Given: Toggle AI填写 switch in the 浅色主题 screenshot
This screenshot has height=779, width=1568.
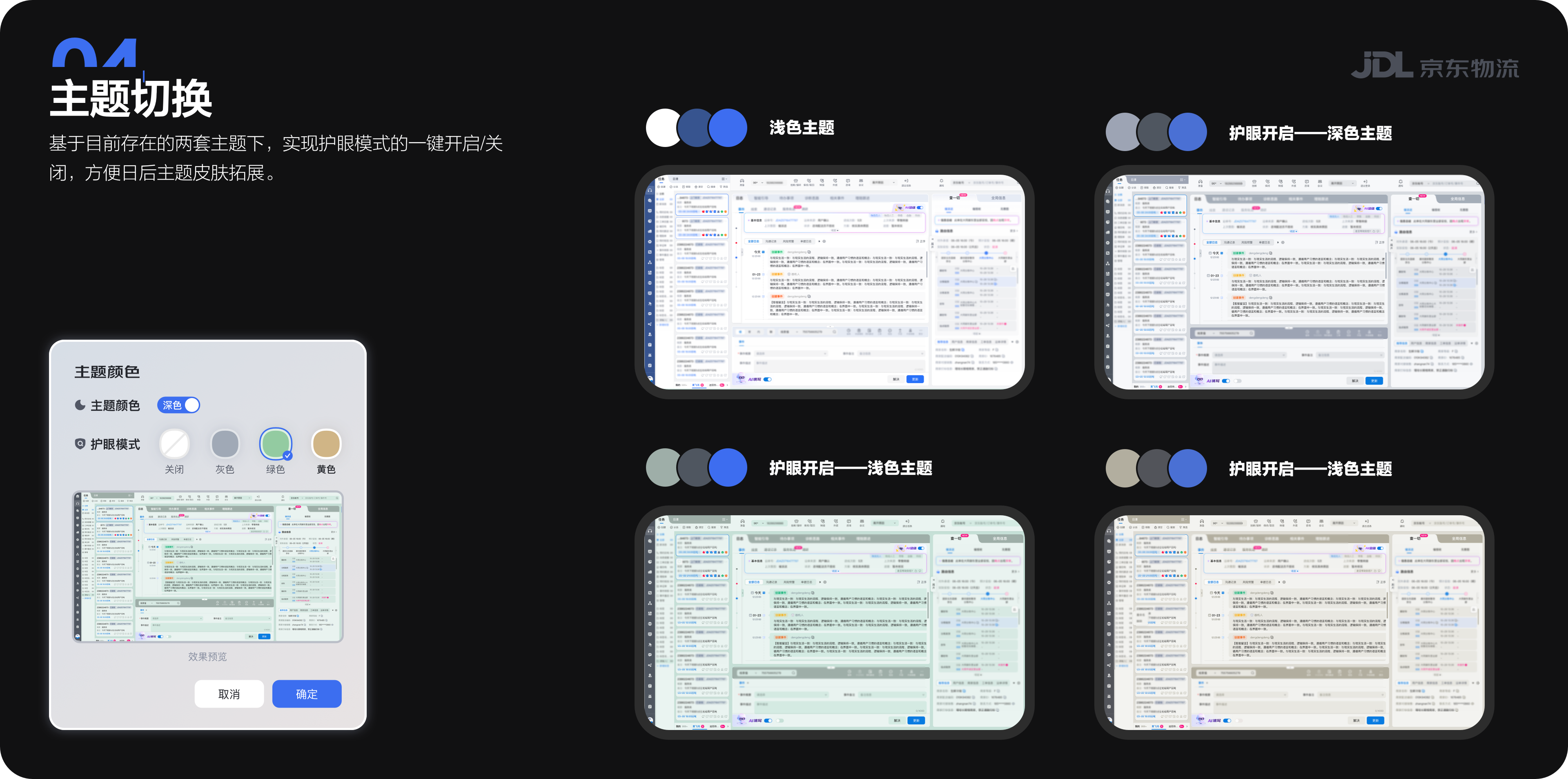Looking at the screenshot, I should [x=768, y=379].
